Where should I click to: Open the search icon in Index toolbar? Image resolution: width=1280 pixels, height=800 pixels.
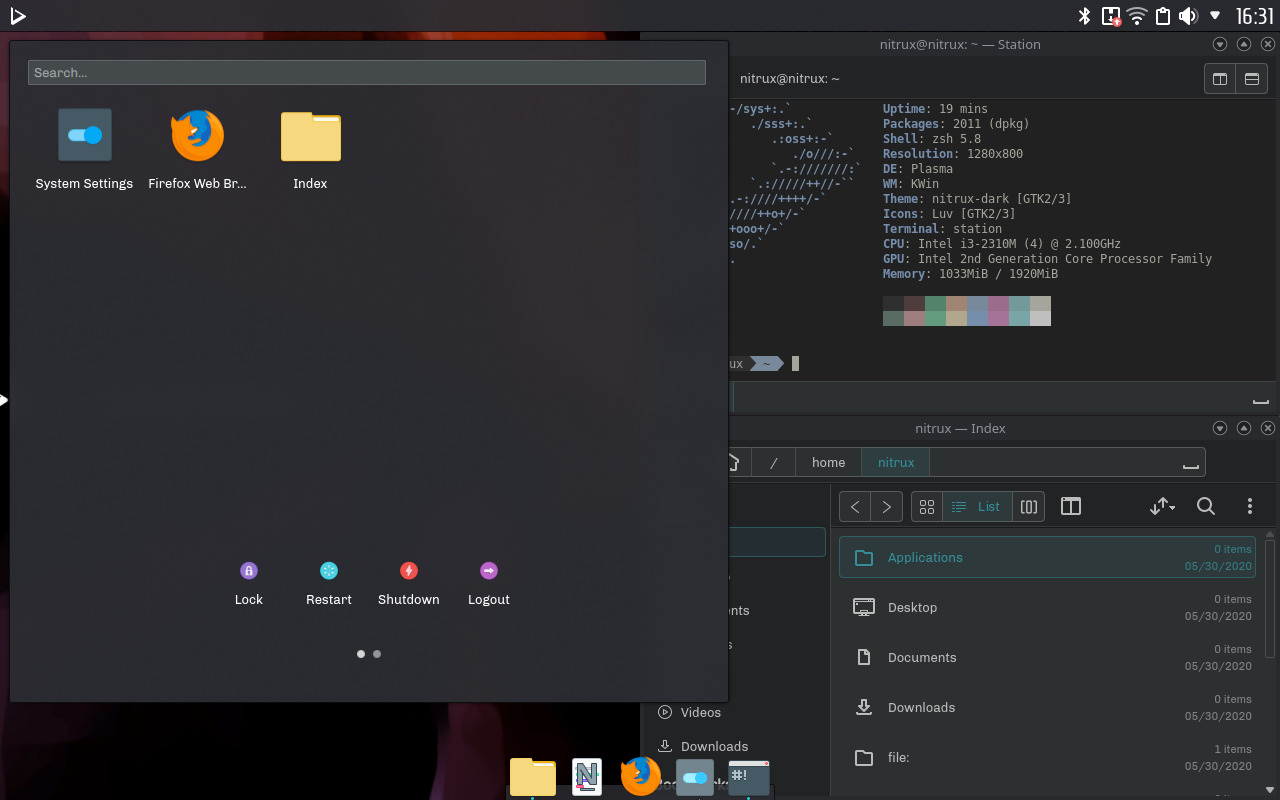tap(1206, 506)
